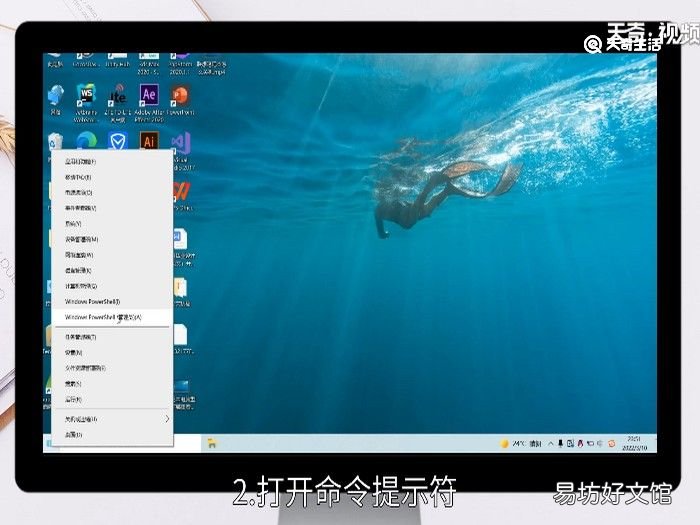700x525 pixels.
Task: Open the red WPS icon beside the menu
Action: pyautogui.click(x=182, y=195)
